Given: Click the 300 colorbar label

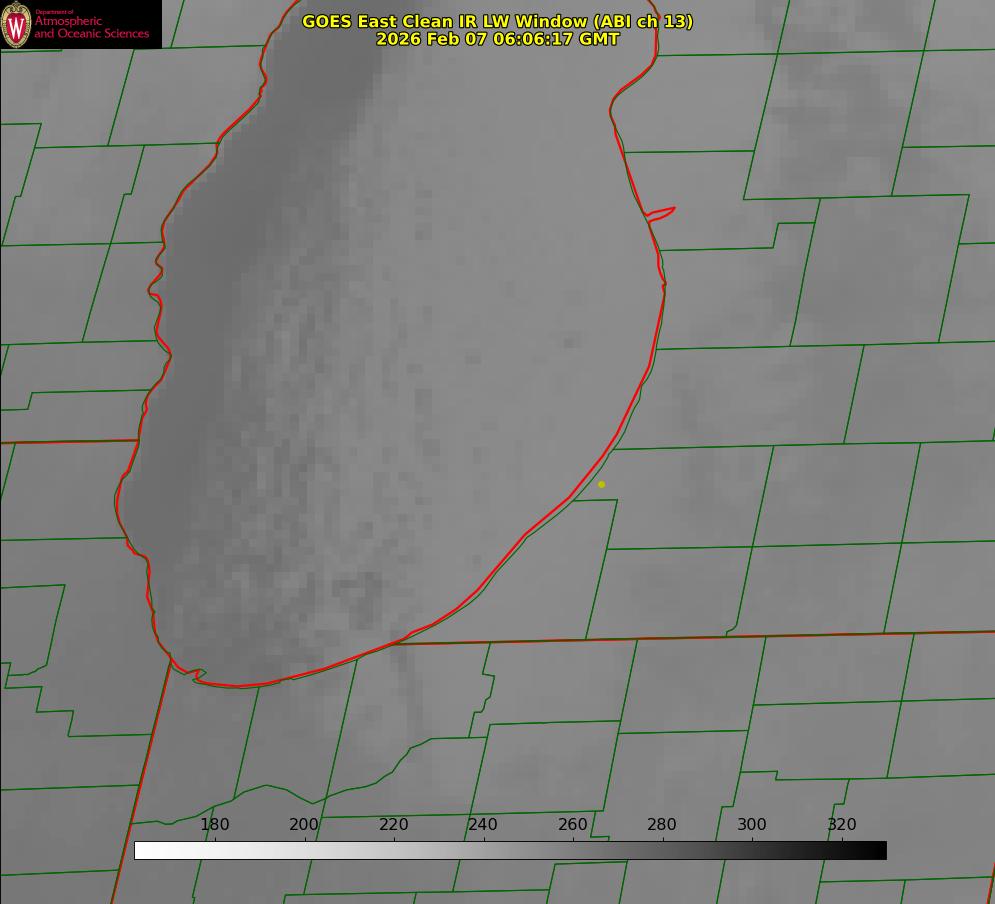Looking at the screenshot, I should [752, 824].
